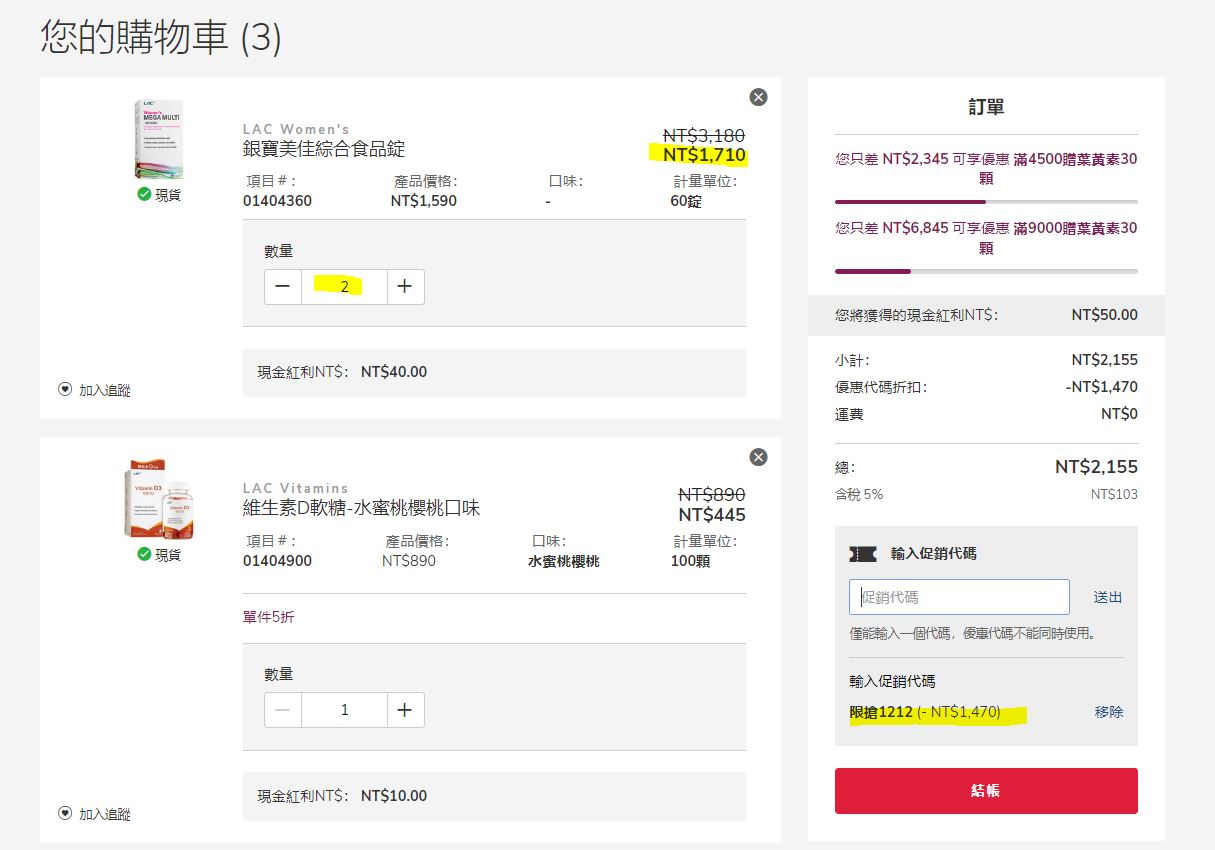Select the discounted price NT$445
The width and height of the screenshot is (1215, 850).
pyautogui.click(x=712, y=515)
